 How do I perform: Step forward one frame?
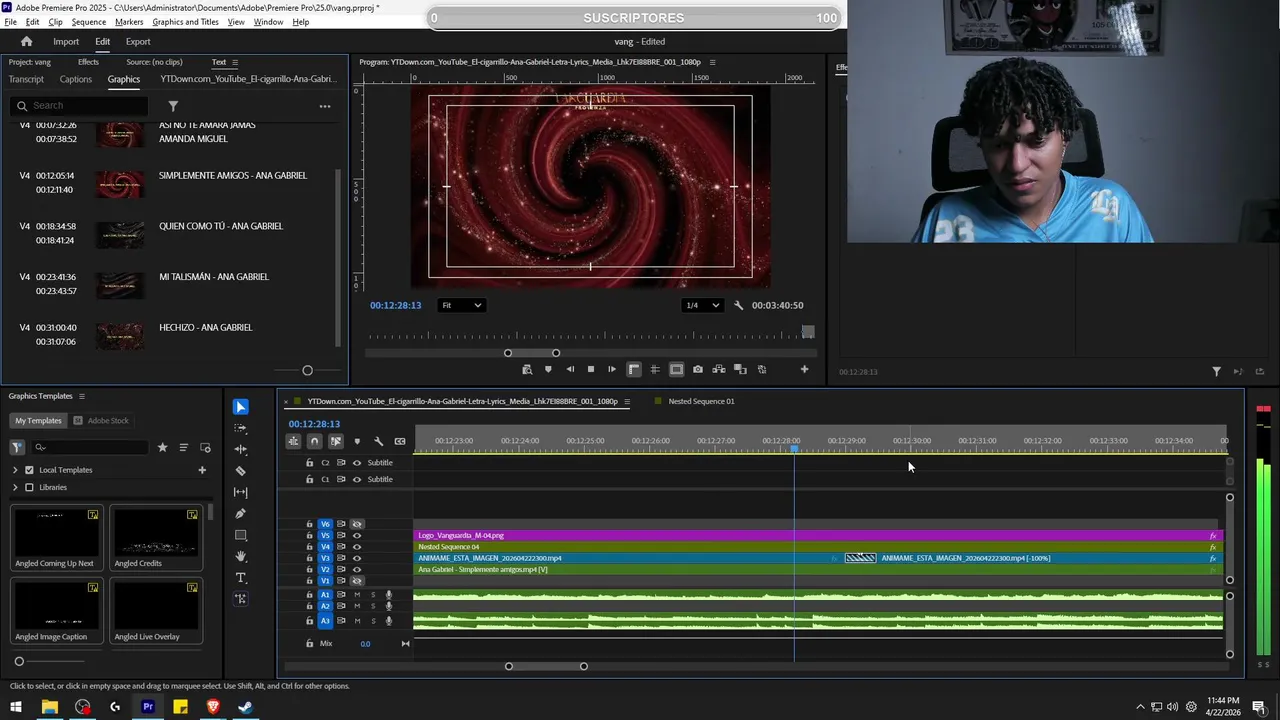(612, 369)
